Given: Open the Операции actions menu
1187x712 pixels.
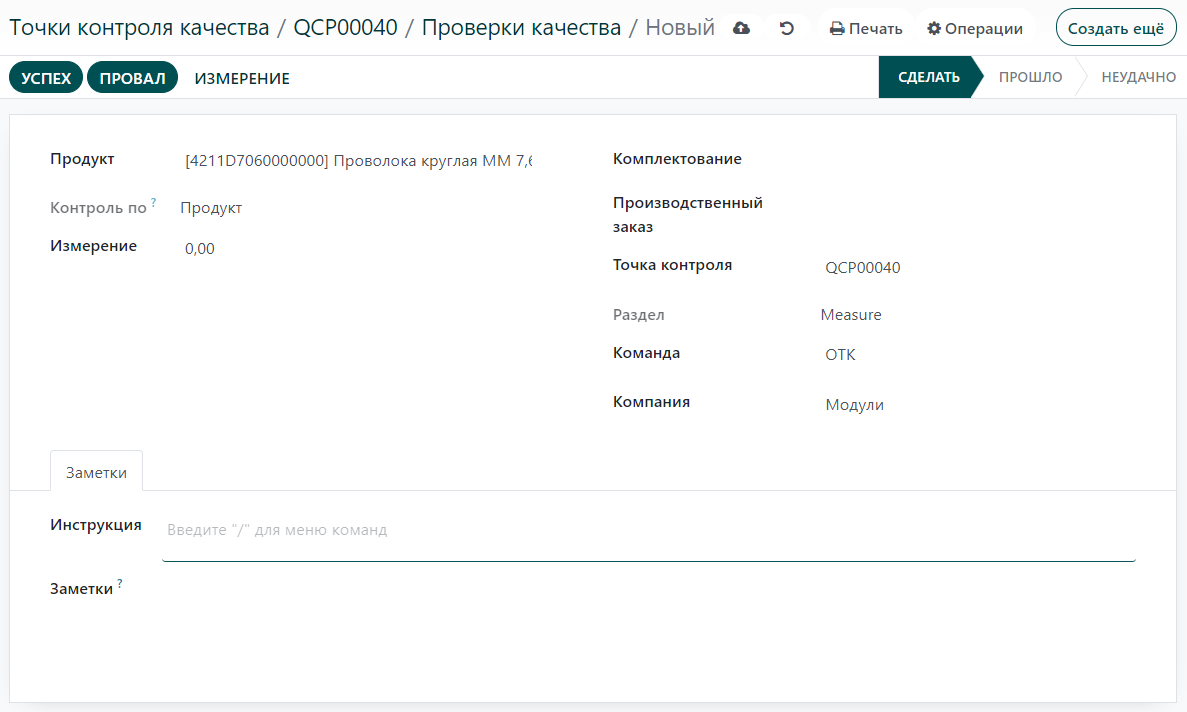Looking at the screenshot, I should 975,29.
